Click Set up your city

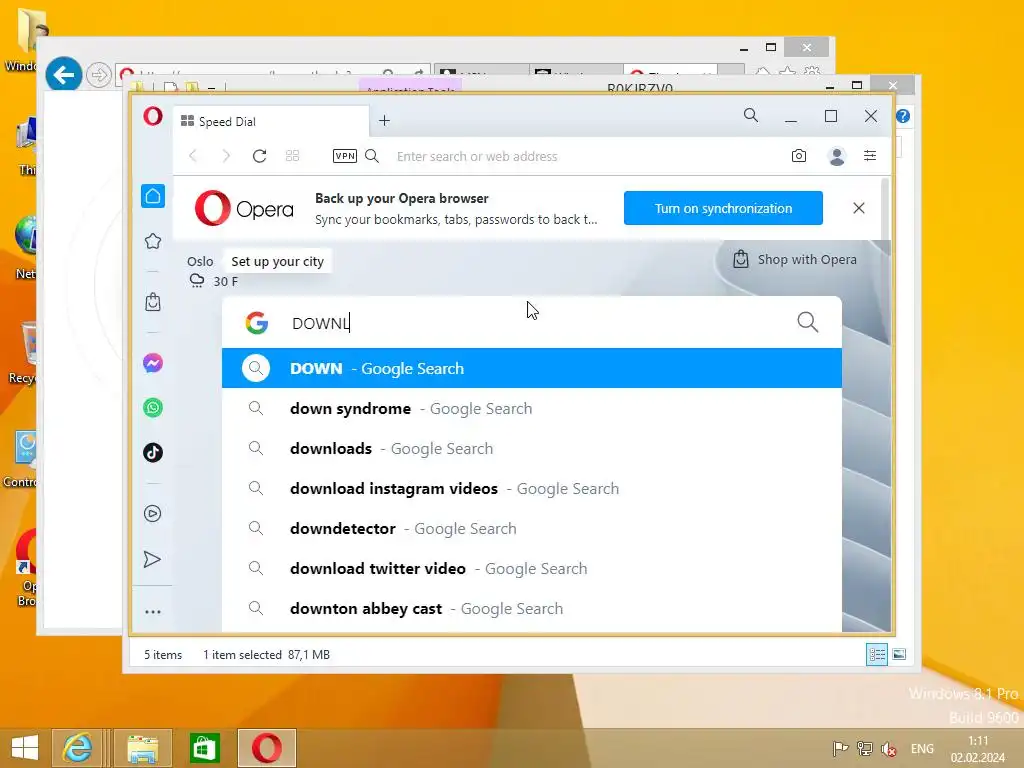(277, 261)
